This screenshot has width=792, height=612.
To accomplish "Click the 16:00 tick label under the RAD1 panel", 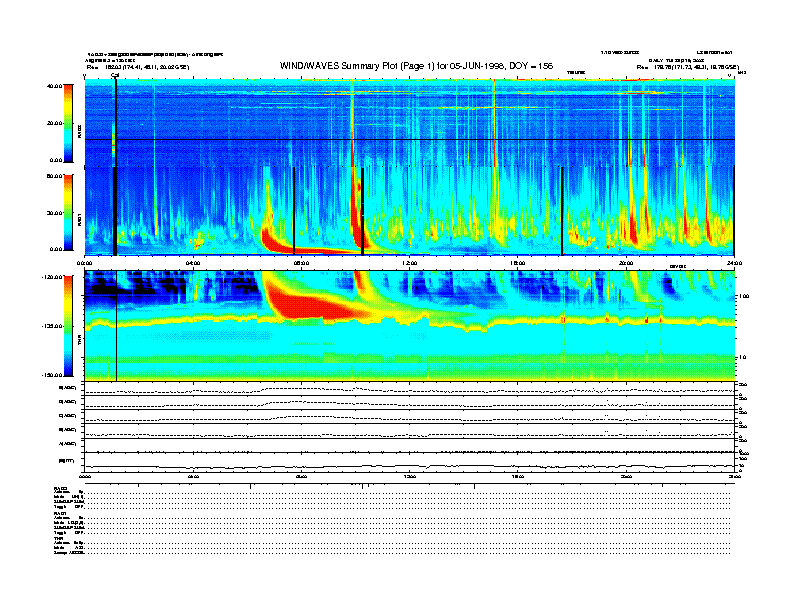I will [518, 263].
